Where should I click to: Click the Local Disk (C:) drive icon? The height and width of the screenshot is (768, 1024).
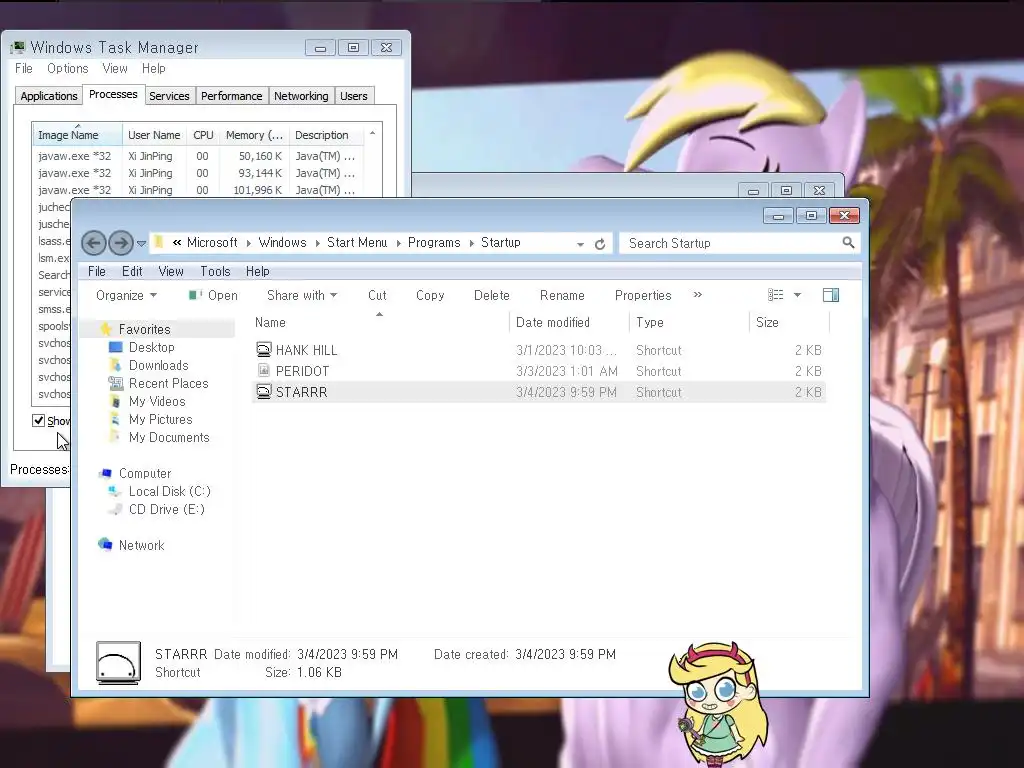click(x=116, y=491)
